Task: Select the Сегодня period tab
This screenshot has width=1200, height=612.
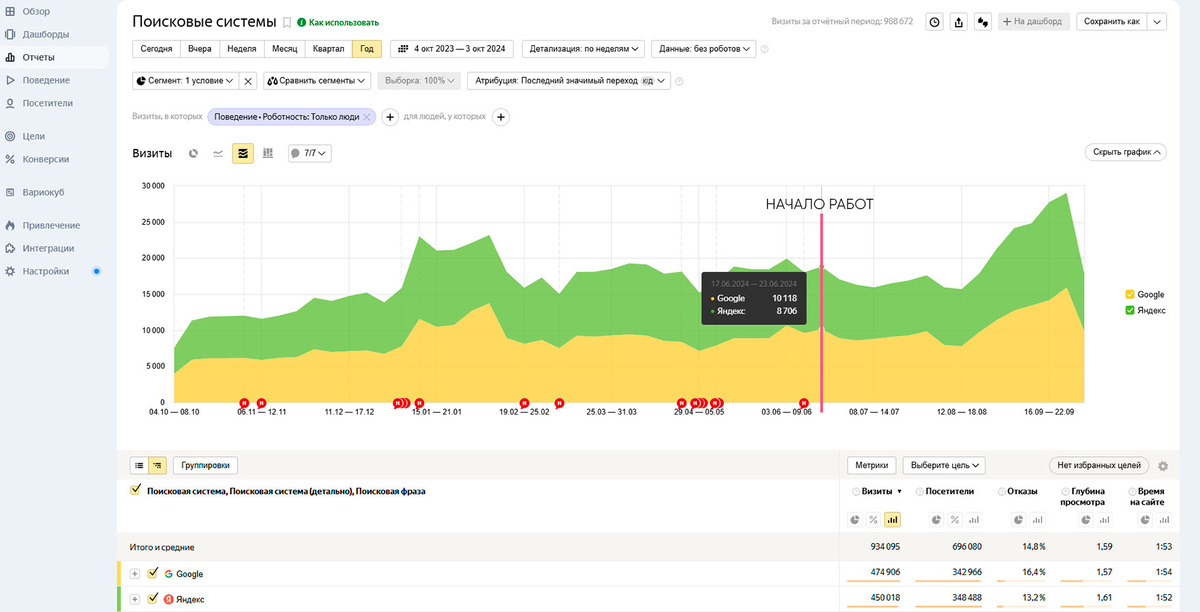Action: click(x=156, y=48)
